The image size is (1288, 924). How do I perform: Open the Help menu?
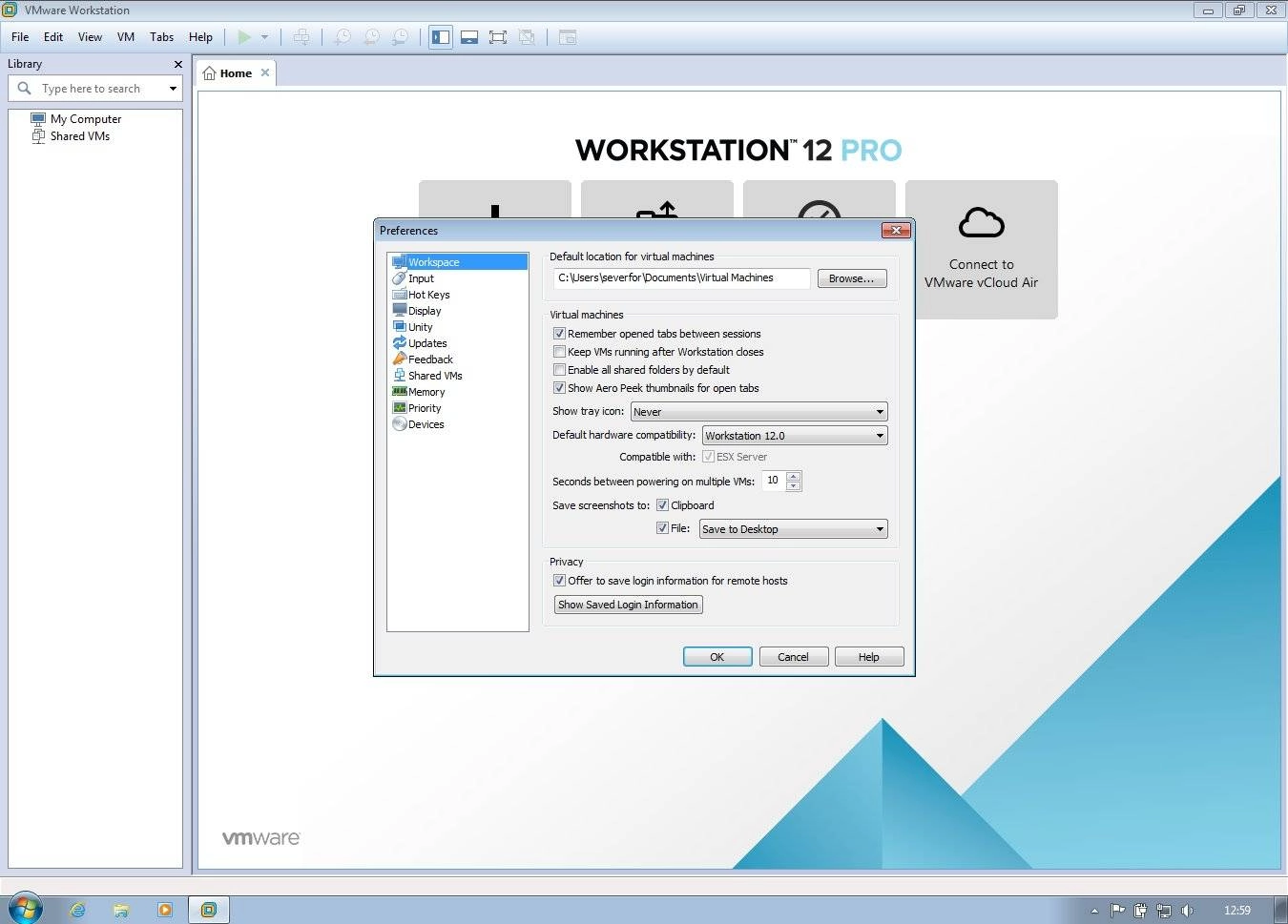200,37
